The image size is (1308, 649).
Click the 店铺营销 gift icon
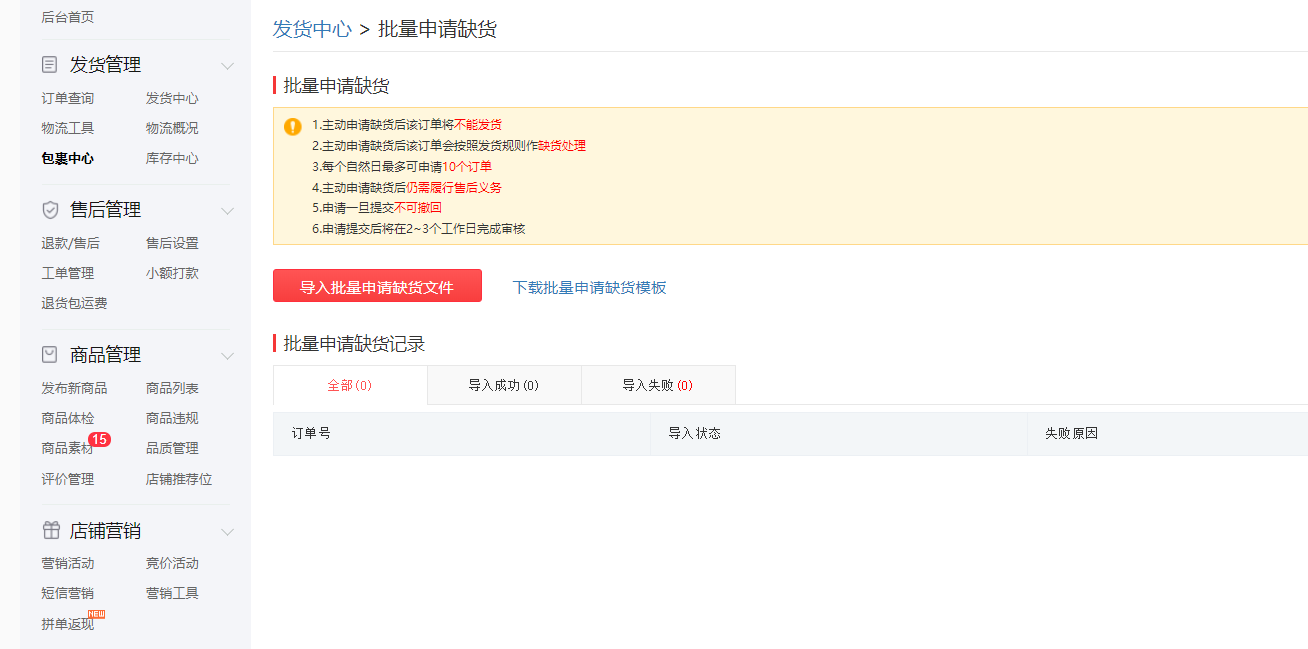point(50,531)
